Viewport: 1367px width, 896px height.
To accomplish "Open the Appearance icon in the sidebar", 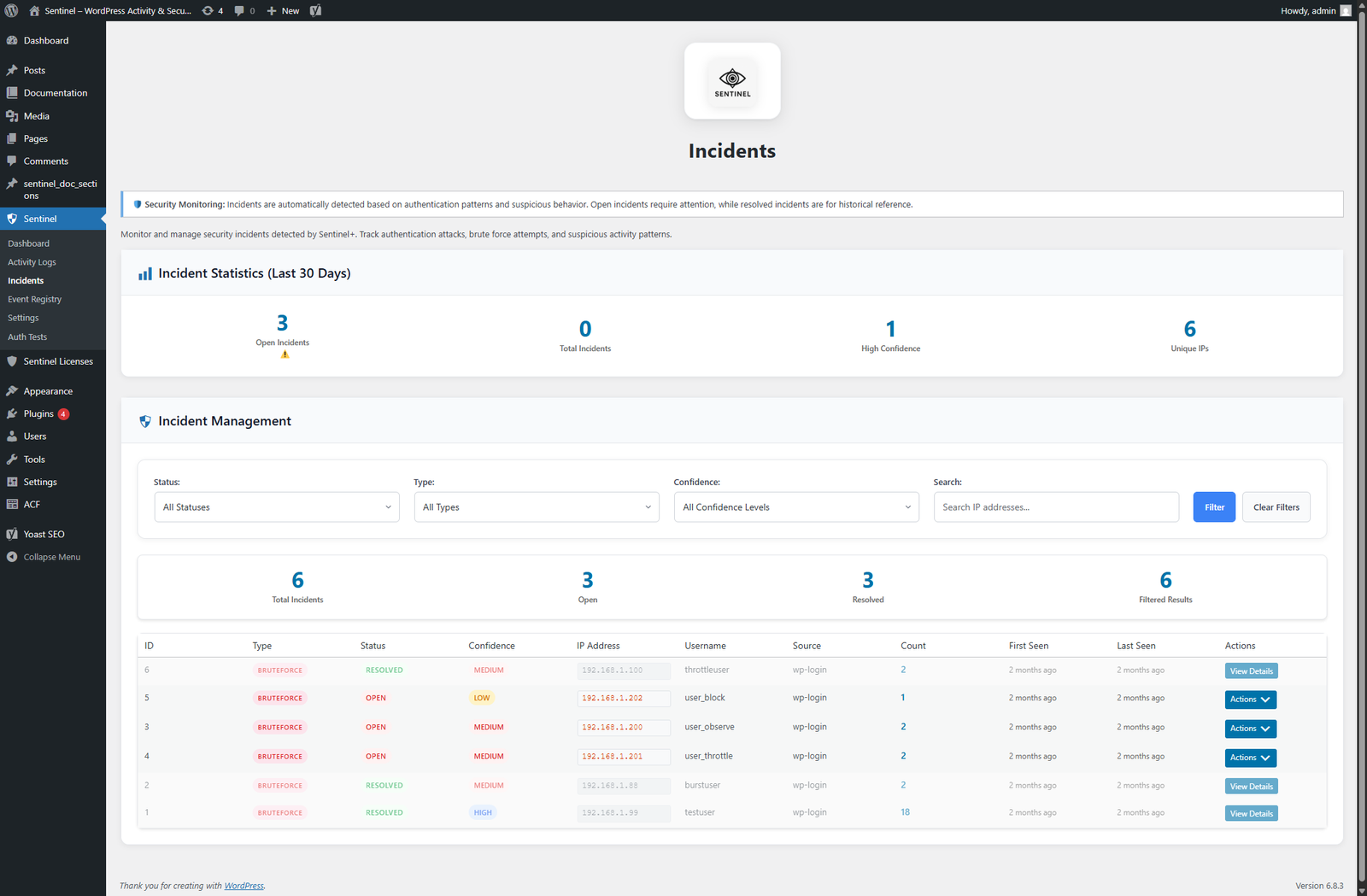I will click(13, 390).
